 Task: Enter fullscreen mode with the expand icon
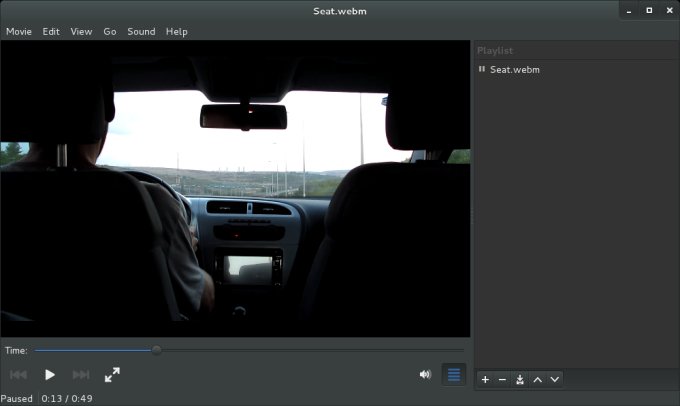[112, 375]
